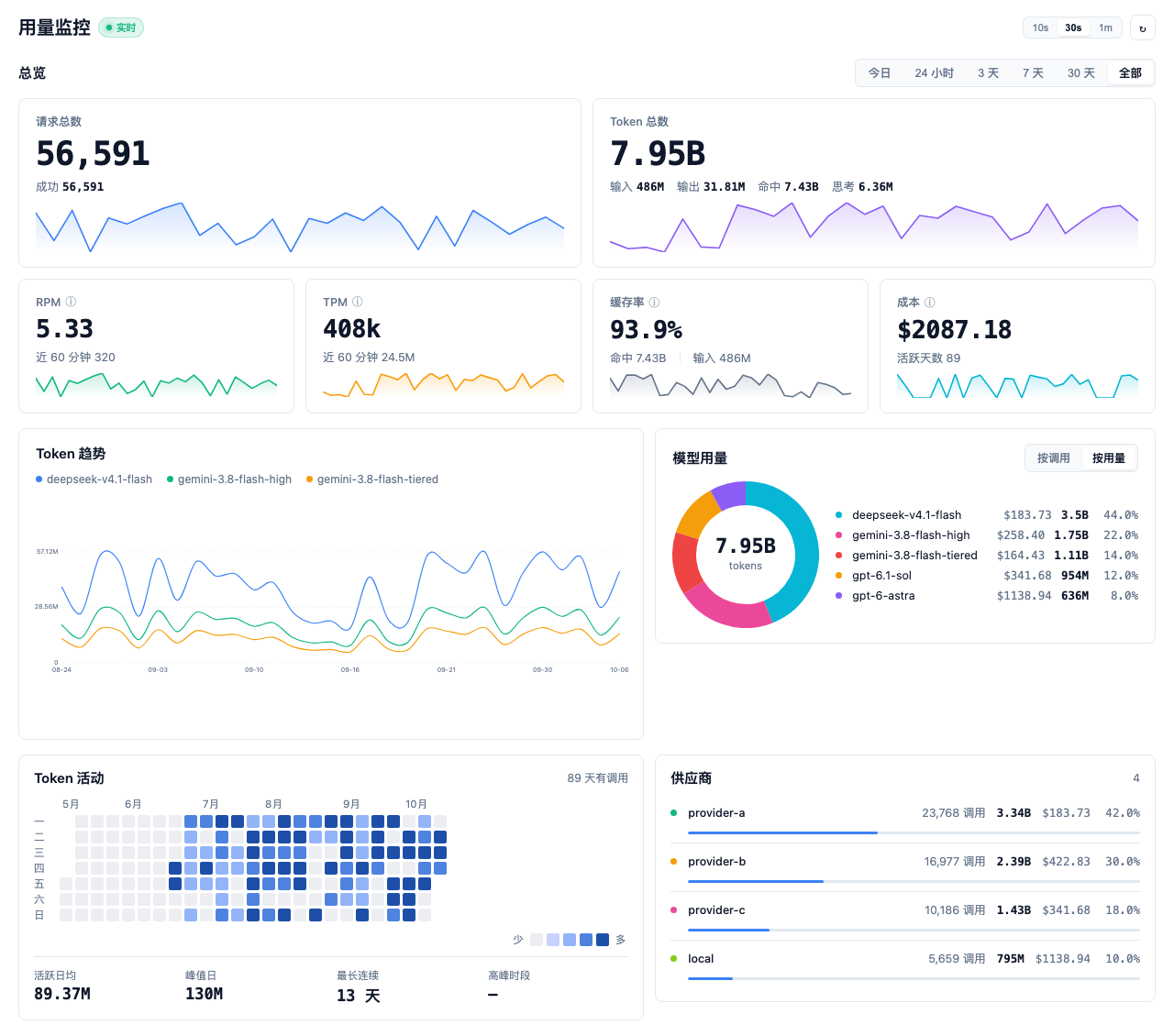Click the $2087.18 cost value

point(954,330)
